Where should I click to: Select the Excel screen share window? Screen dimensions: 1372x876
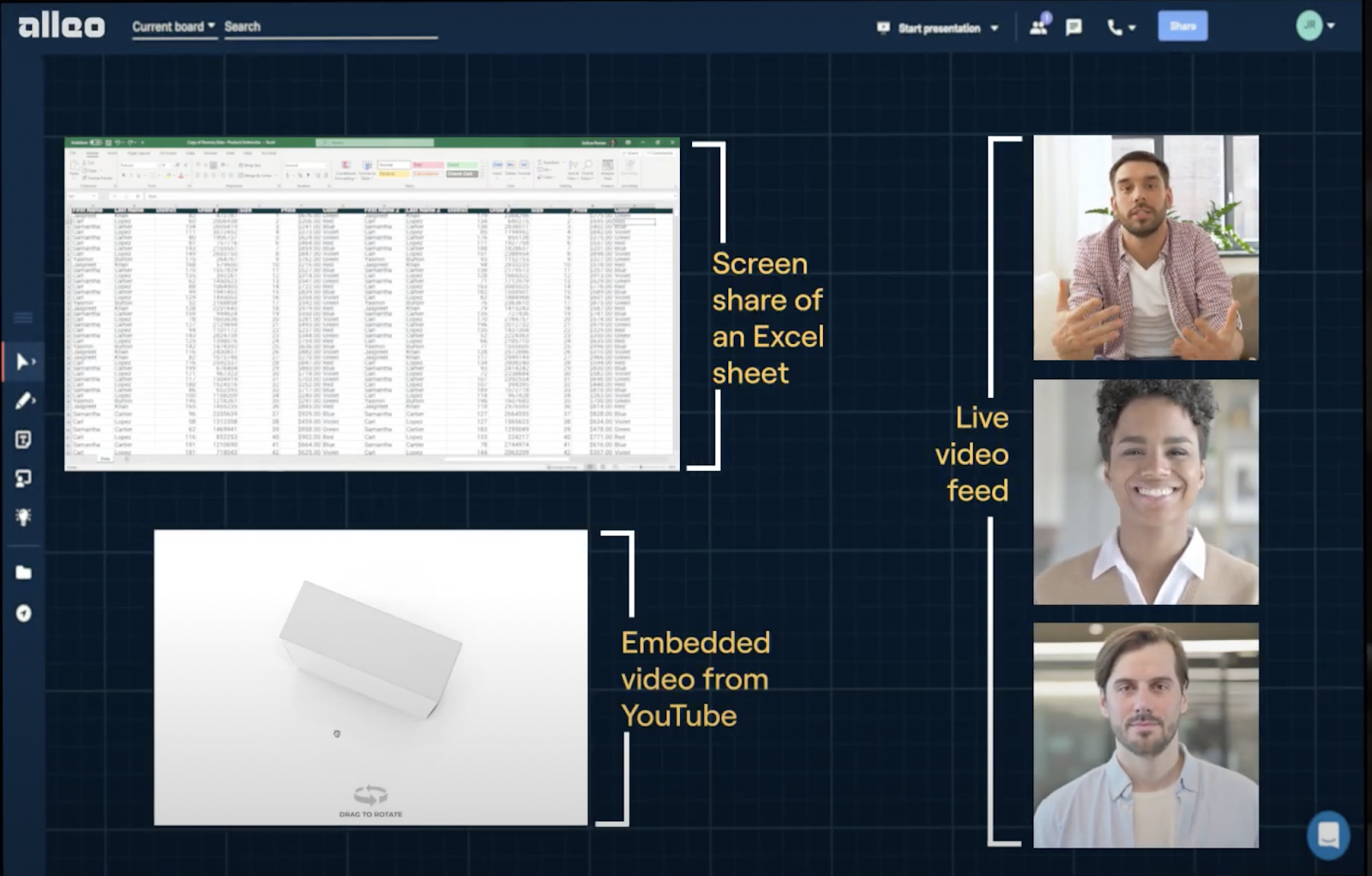[372, 304]
